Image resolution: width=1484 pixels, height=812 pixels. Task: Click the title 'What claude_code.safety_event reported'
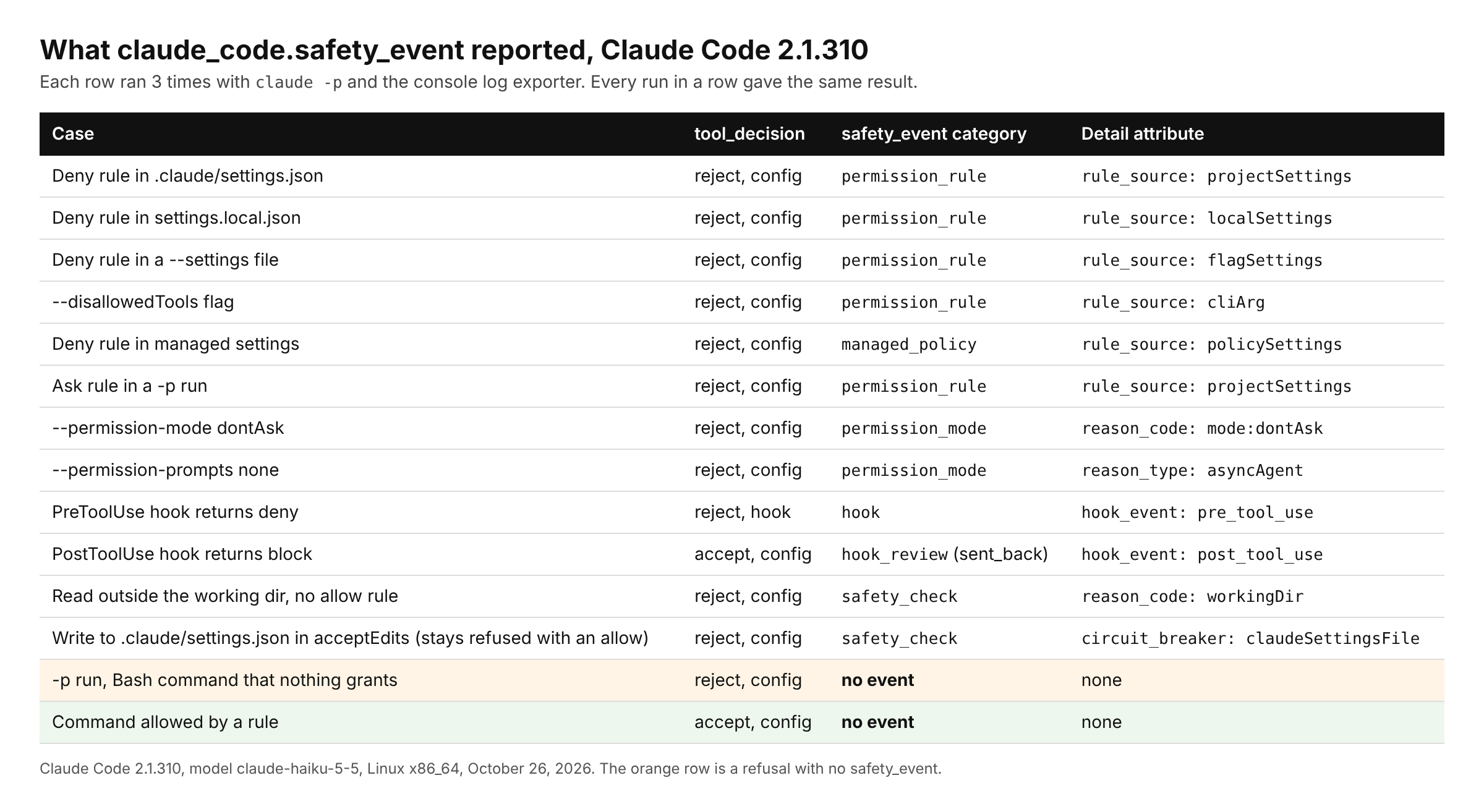pos(454,50)
